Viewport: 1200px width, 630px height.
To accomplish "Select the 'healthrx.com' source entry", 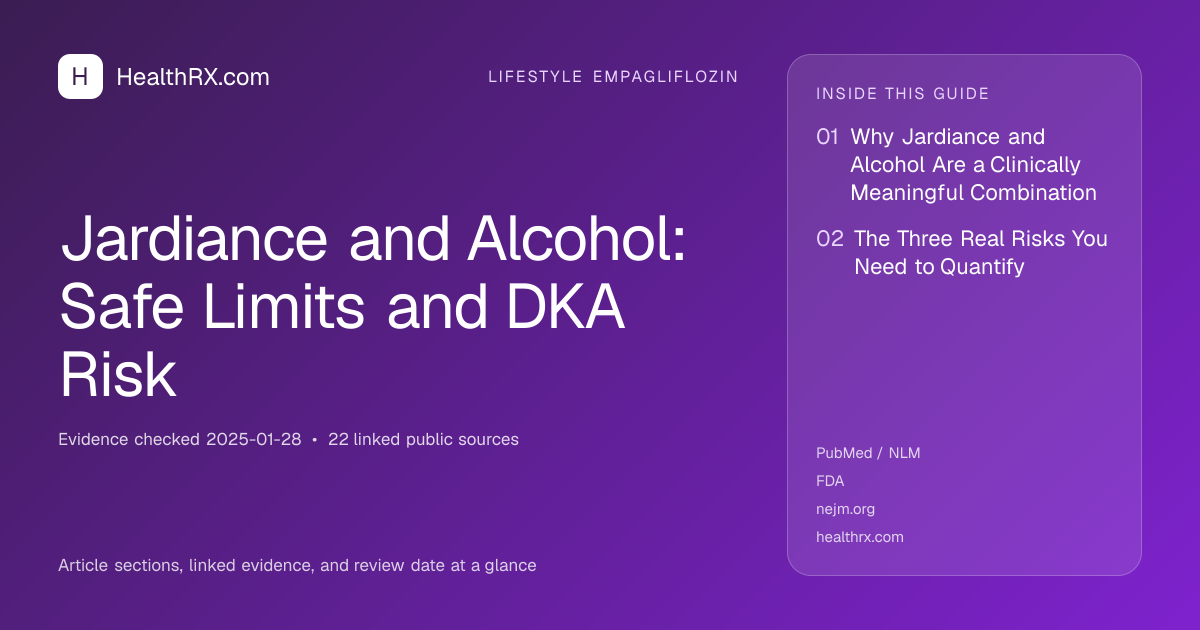I will coord(860,537).
